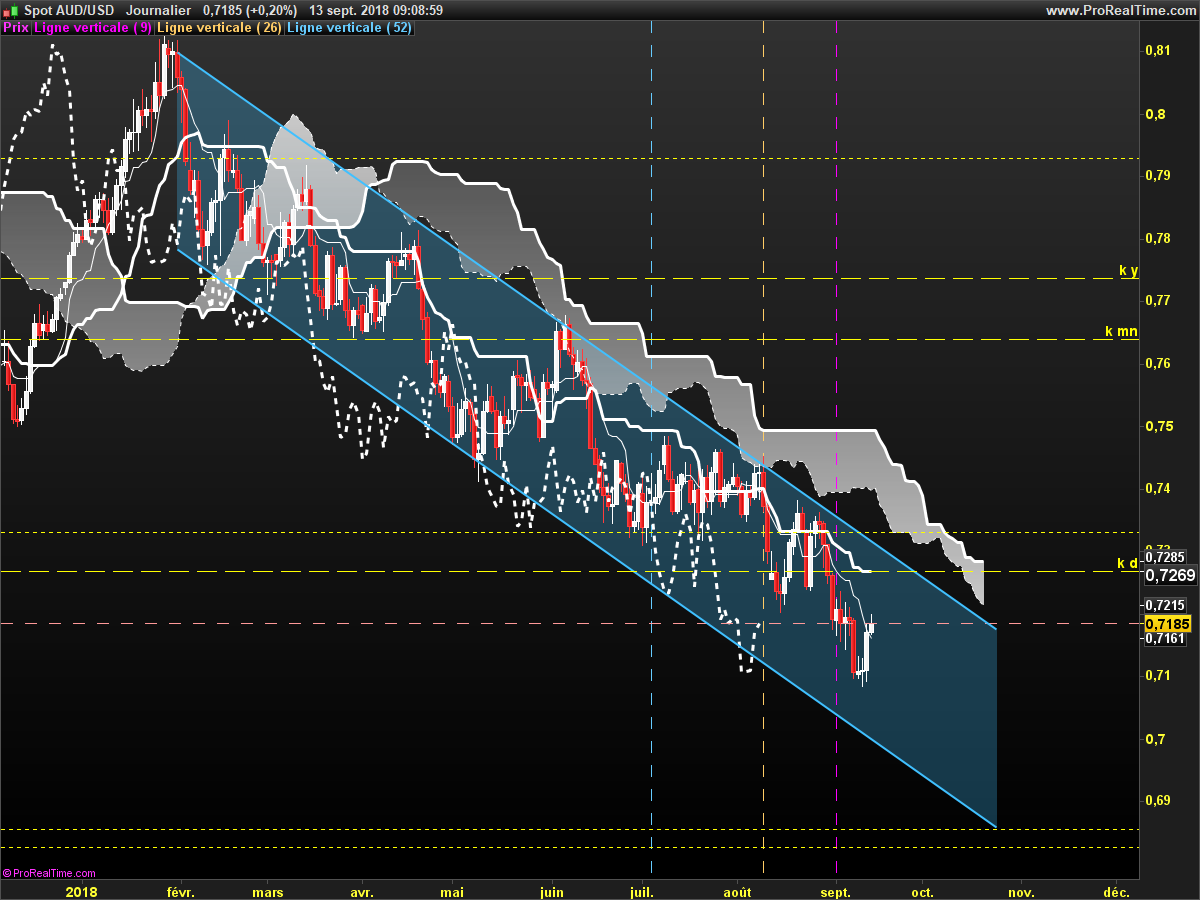Click the Journalier timeframe label
This screenshot has height=900, width=1200.
pyautogui.click(x=158, y=10)
